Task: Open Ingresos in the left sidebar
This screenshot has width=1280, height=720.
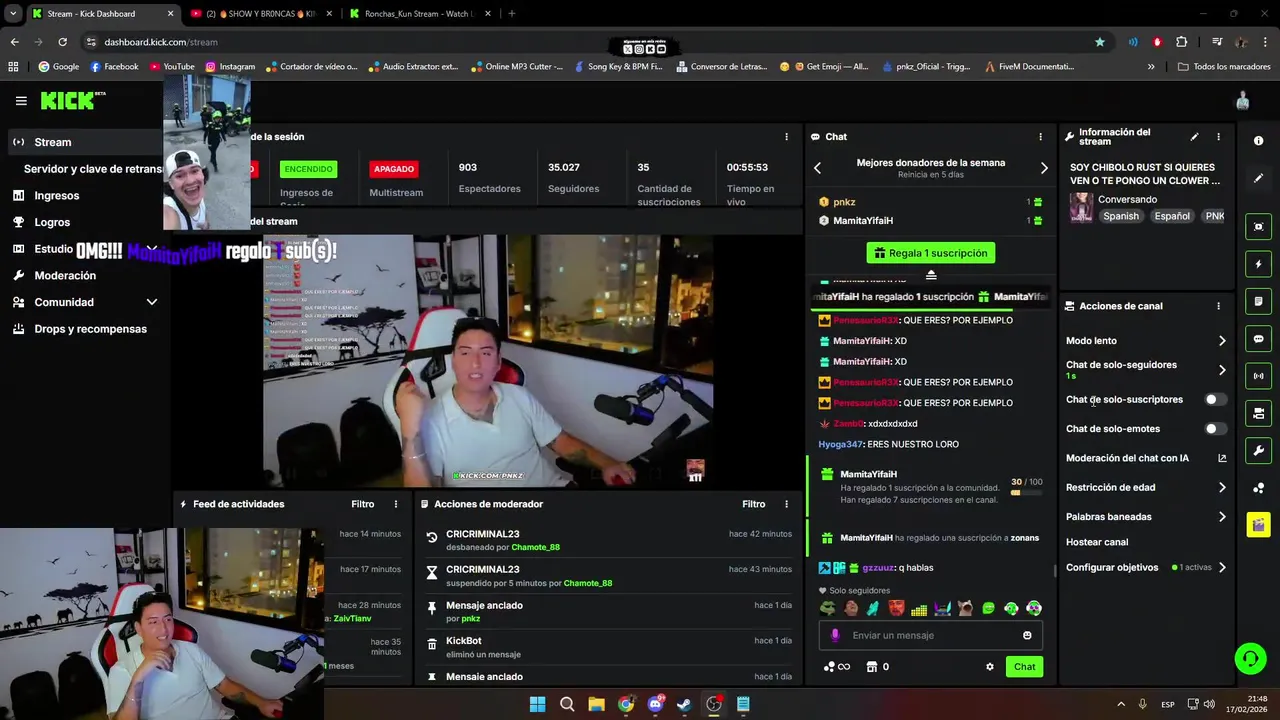Action: (56, 196)
